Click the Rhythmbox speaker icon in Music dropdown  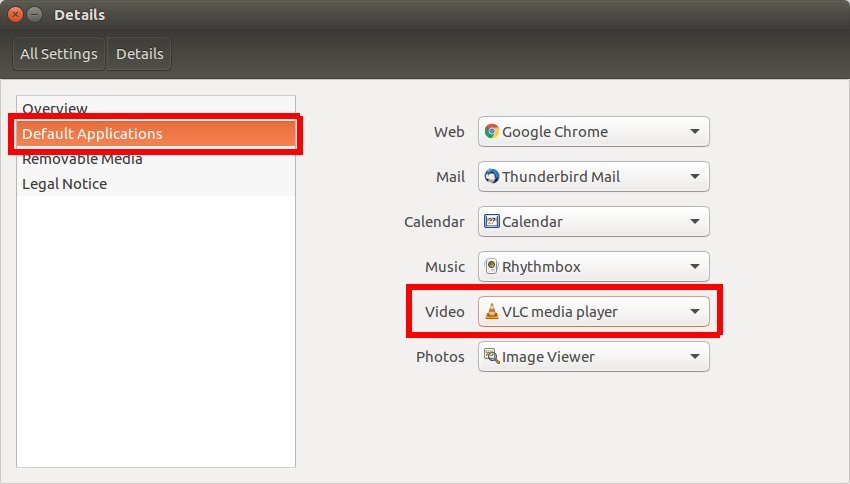(x=491, y=266)
